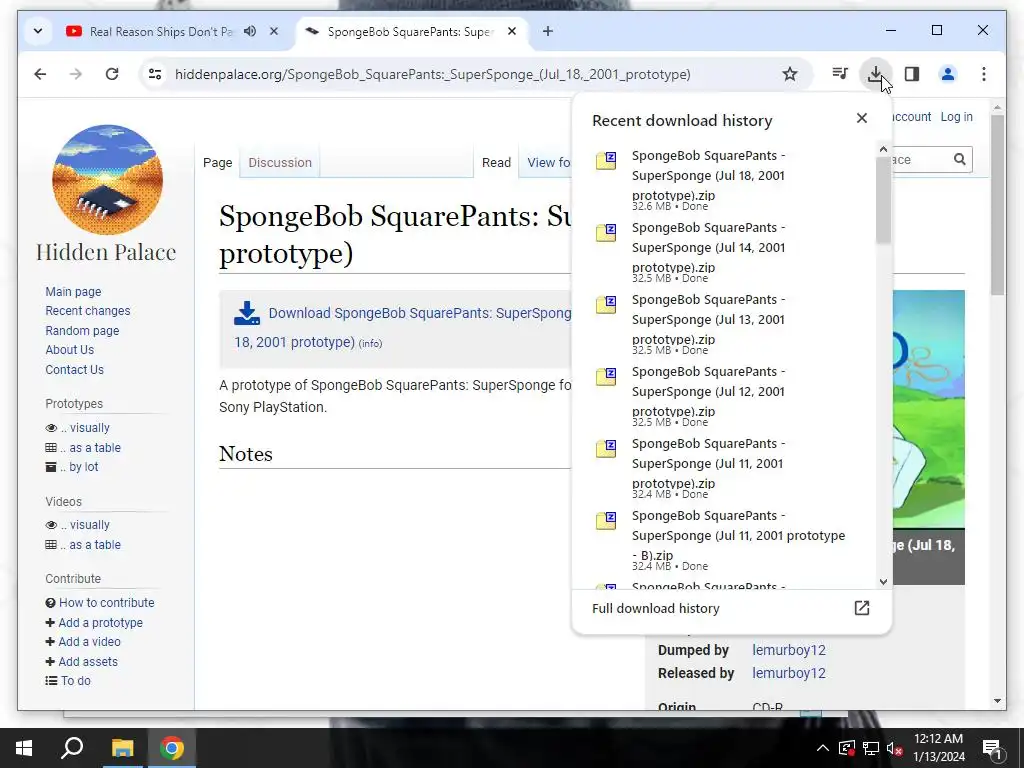Screen dimensions: 1024x768
Task: Browse prototypes visually
Action: pyautogui.click(x=85, y=428)
